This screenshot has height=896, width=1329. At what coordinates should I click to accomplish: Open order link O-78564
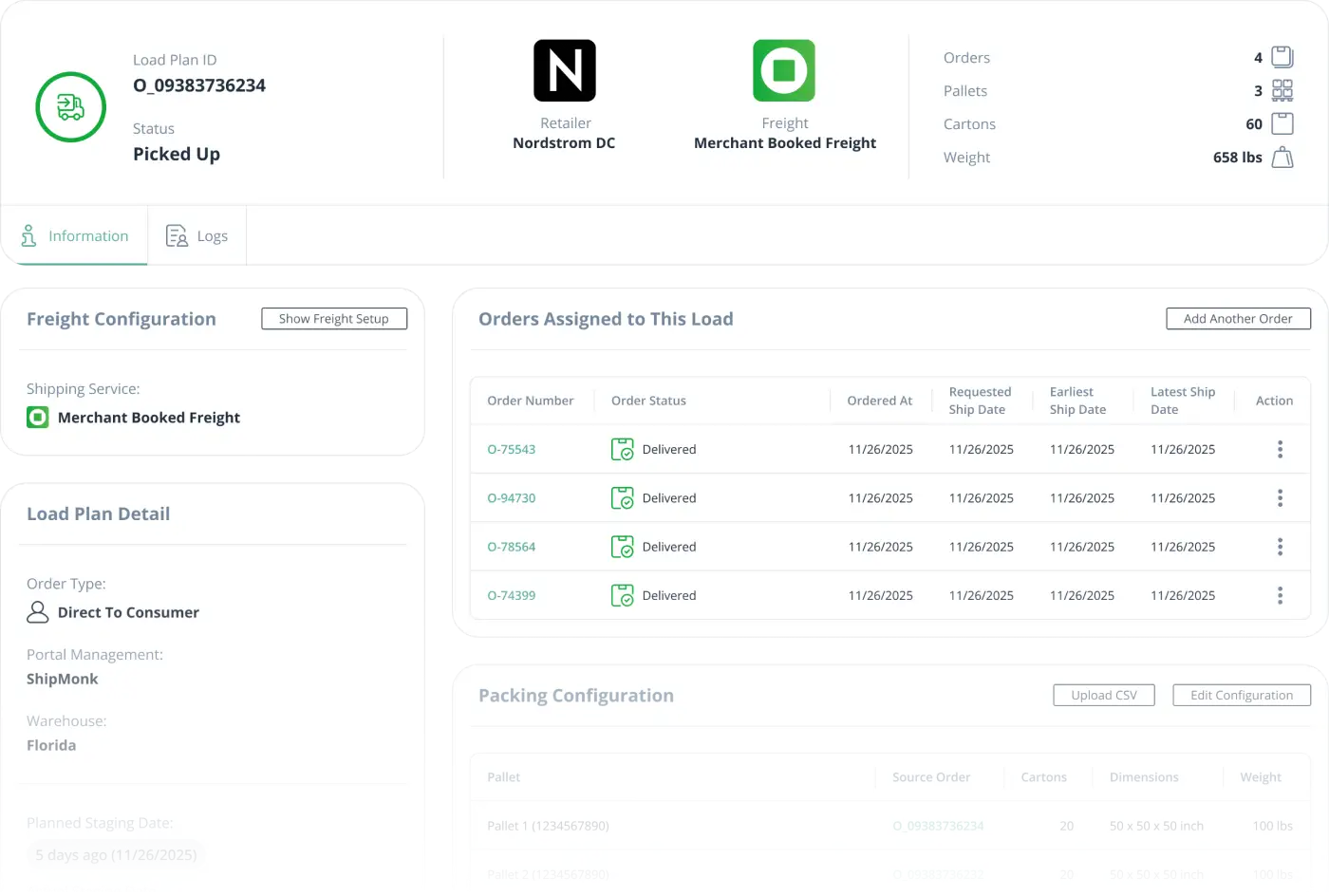point(511,548)
